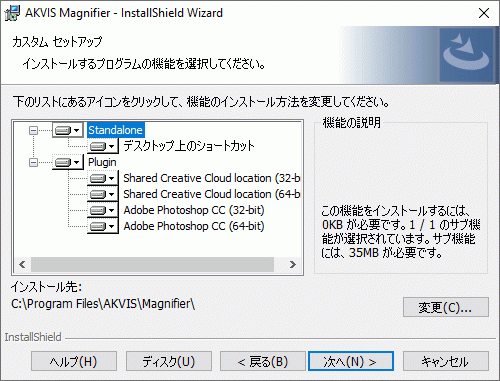This screenshot has height=381, width=500.
Task: Click the right arrow of the feature list scrollbar
Action: pyautogui.click(x=293, y=265)
